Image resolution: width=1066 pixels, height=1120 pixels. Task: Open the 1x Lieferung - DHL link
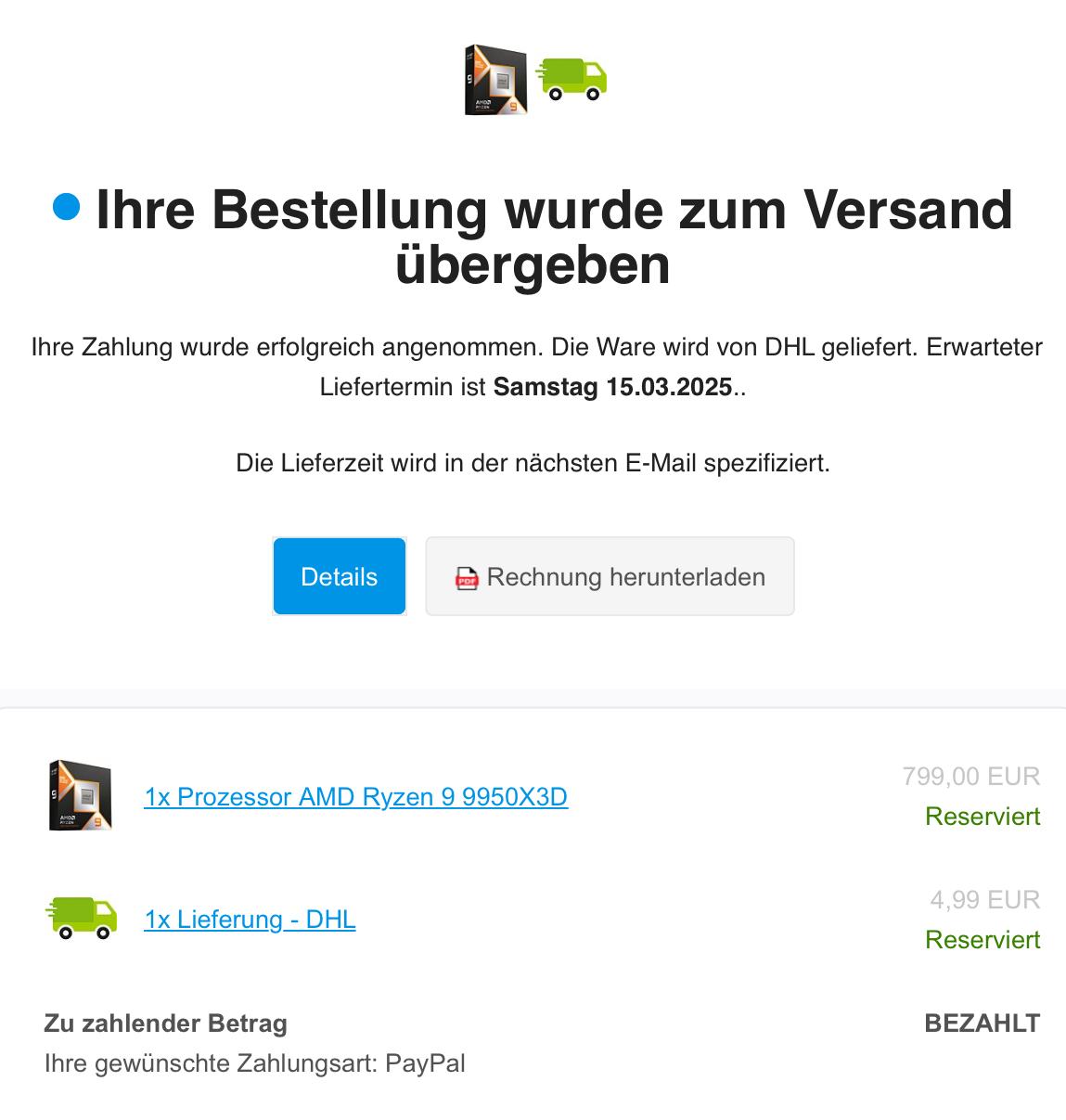(x=250, y=920)
